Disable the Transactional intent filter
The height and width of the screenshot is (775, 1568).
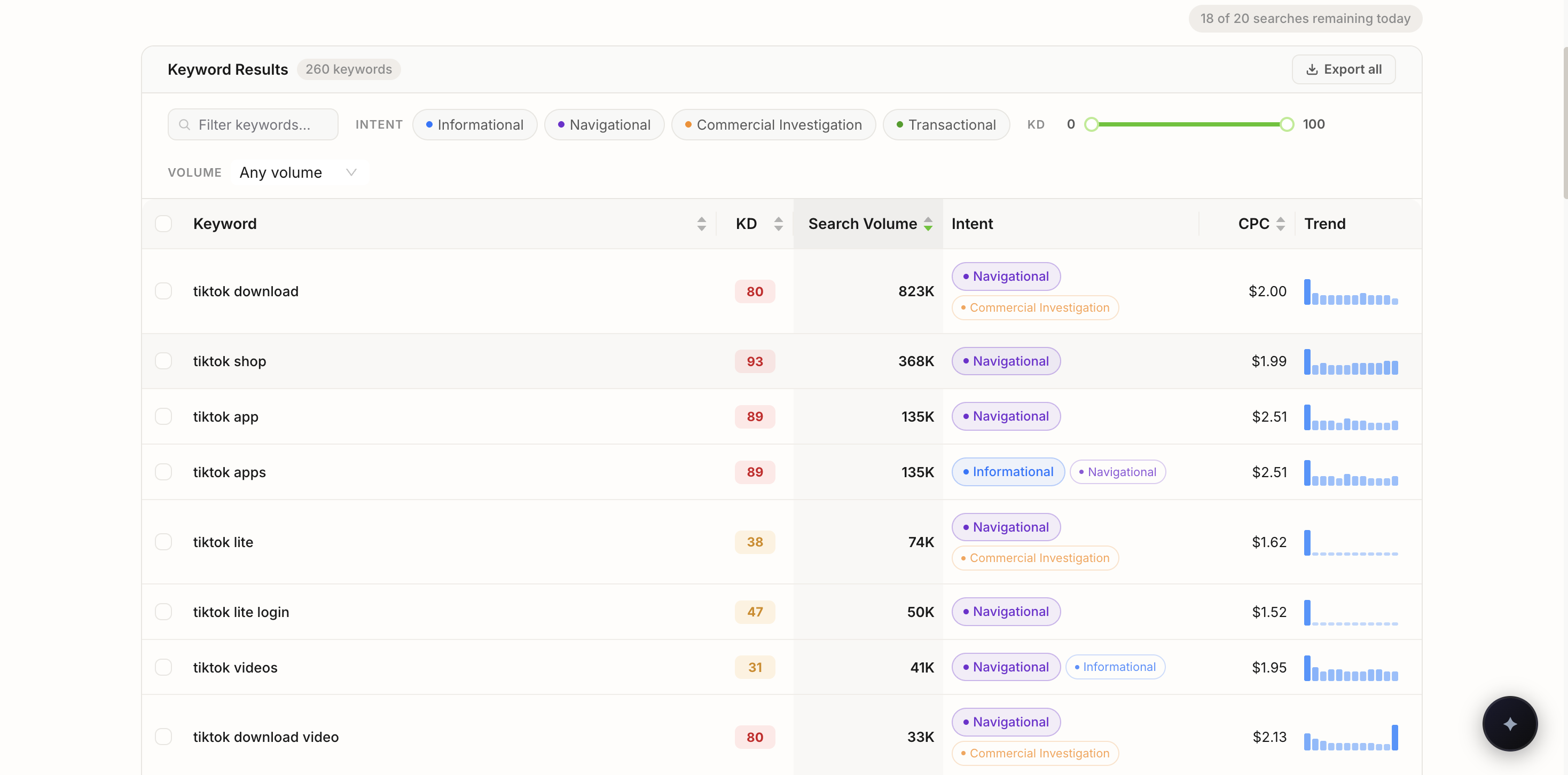tap(946, 124)
